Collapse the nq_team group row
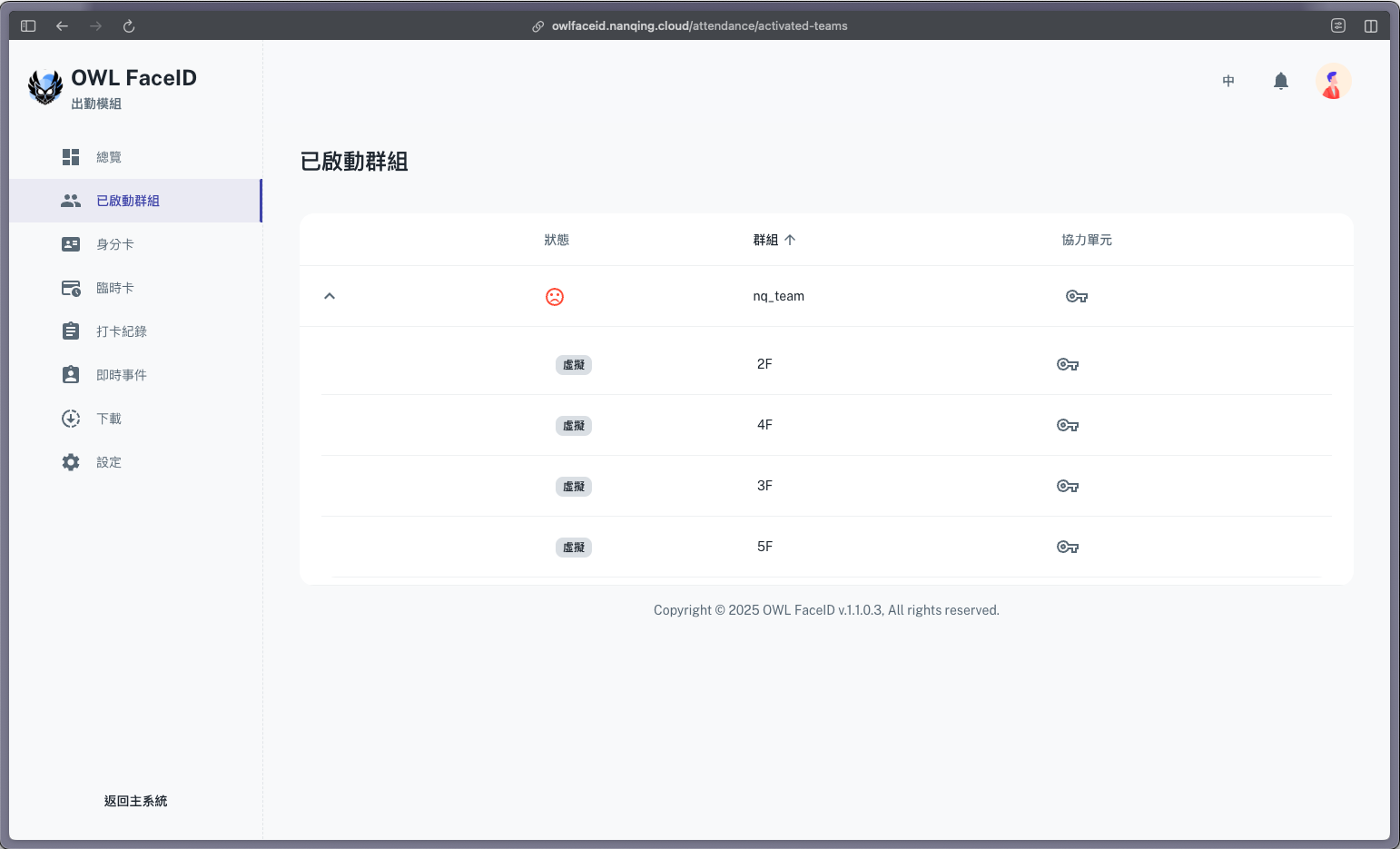This screenshot has height=849, width=1400. click(x=330, y=296)
